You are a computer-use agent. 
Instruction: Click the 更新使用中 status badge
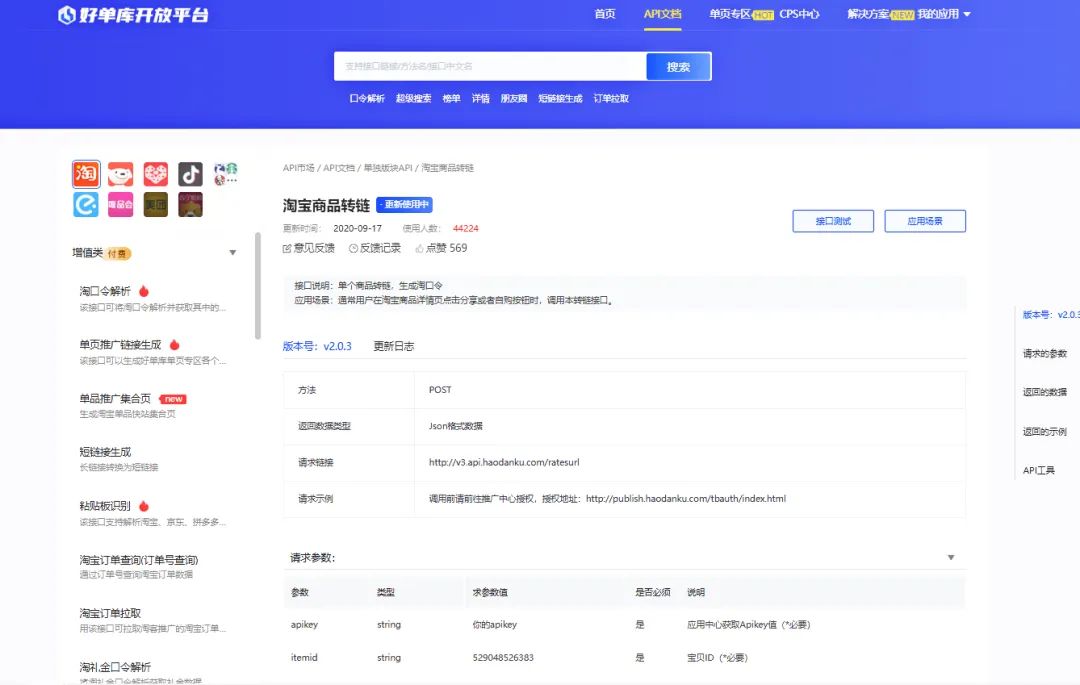point(404,204)
